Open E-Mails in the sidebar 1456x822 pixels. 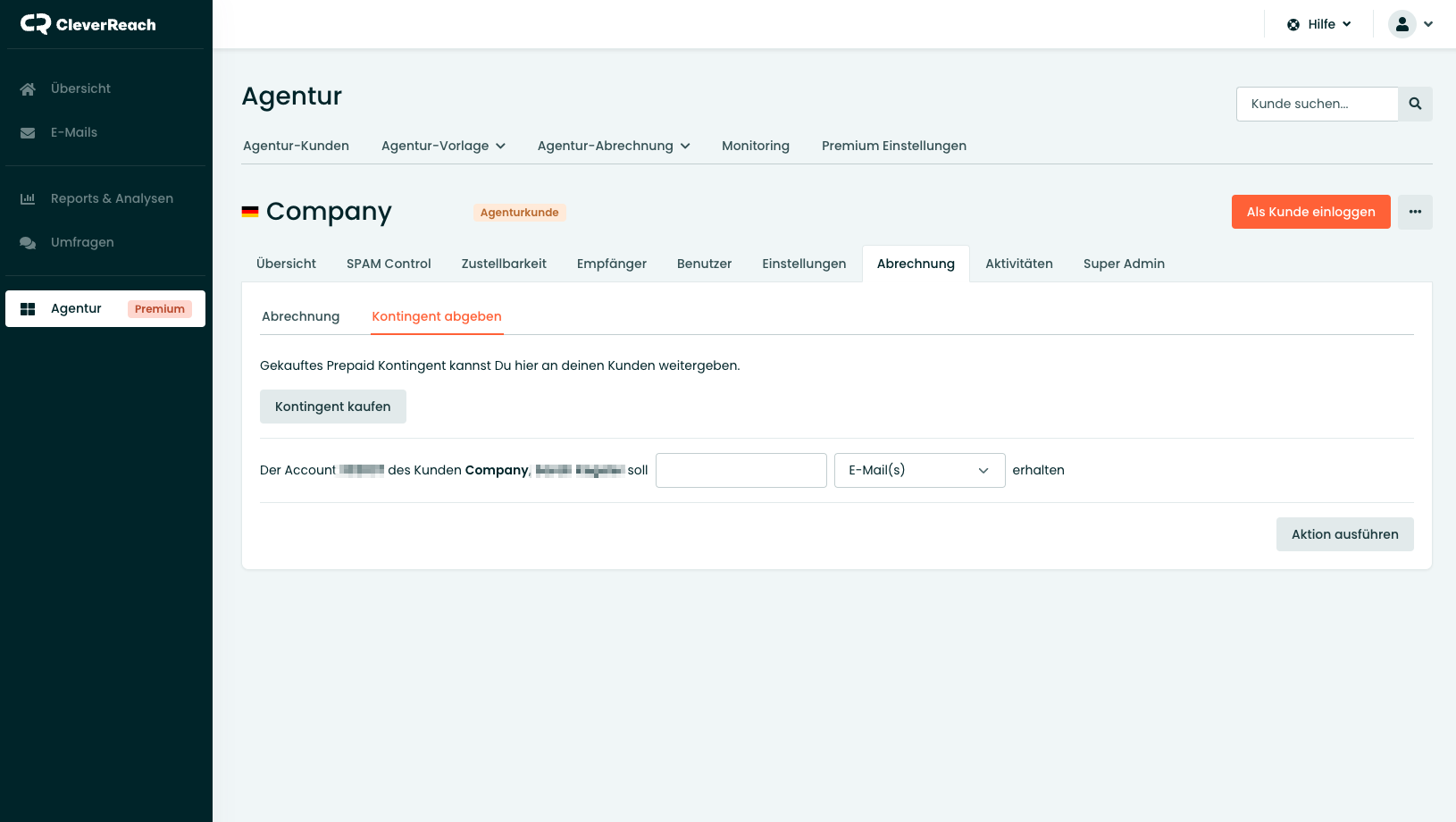[105, 132]
